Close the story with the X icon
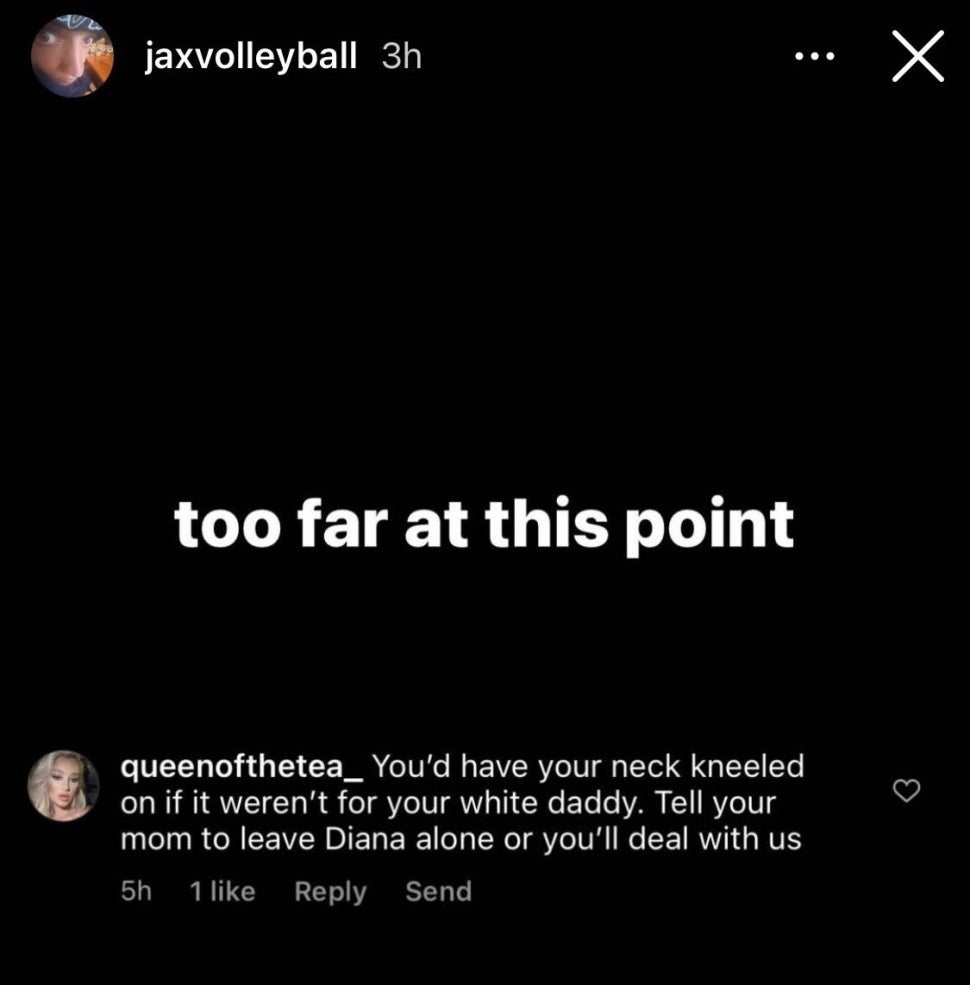Viewport: 970px width, 985px height. click(x=918, y=56)
